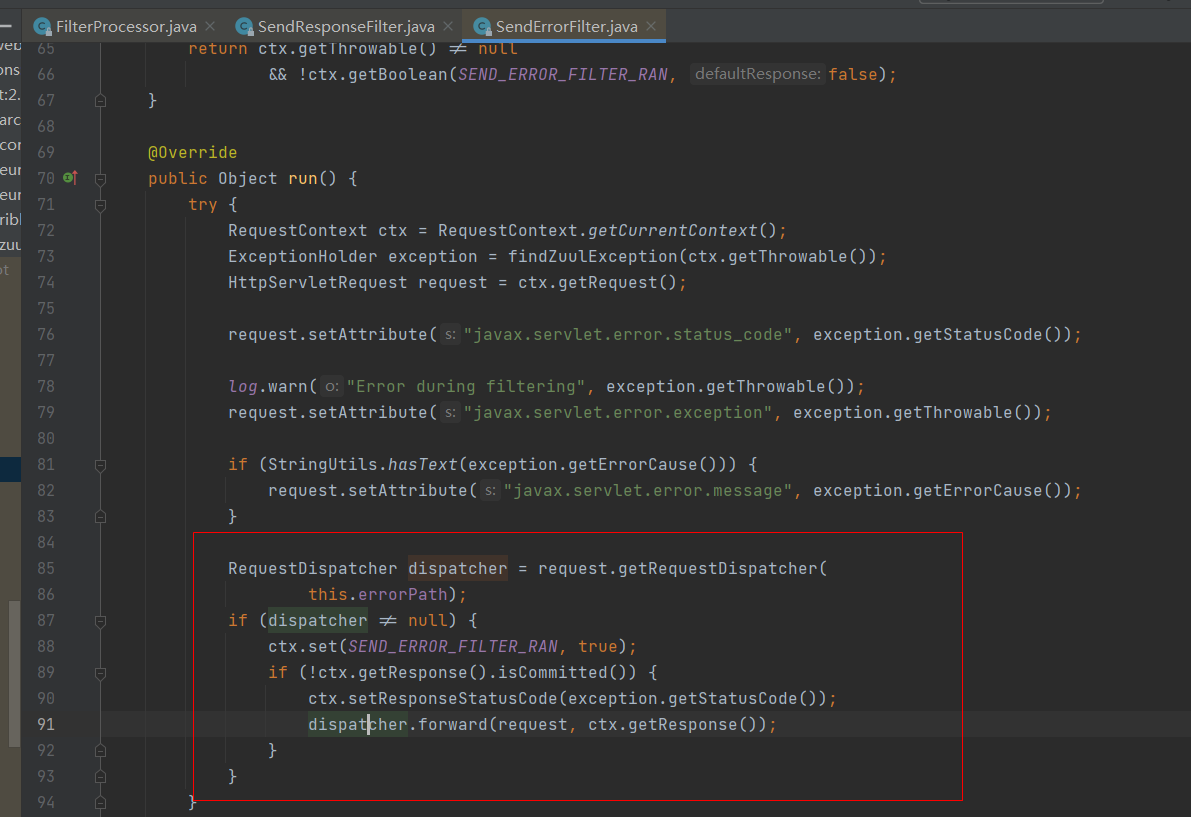This screenshot has height=817, width=1191.
Task: Click findZuulException on line 73
Action: (592, 257)
